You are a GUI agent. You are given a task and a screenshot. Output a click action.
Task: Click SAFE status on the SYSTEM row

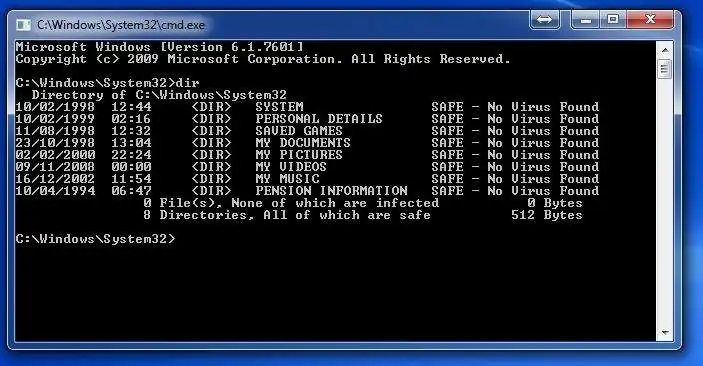(447, 107)
